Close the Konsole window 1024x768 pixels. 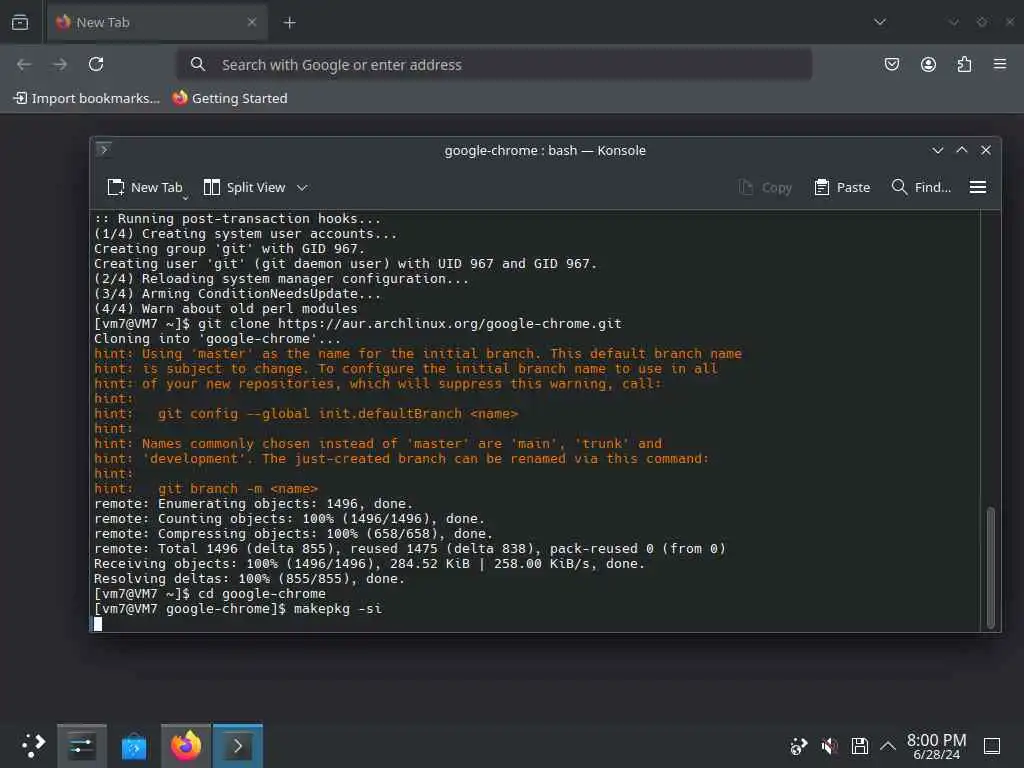(x=986, y=150)
